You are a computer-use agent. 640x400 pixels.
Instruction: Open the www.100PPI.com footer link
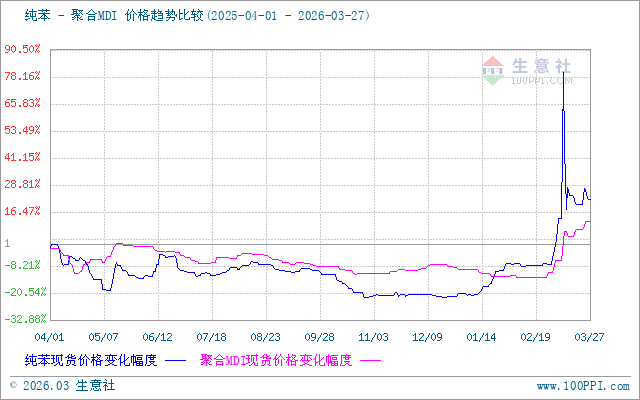584,385
